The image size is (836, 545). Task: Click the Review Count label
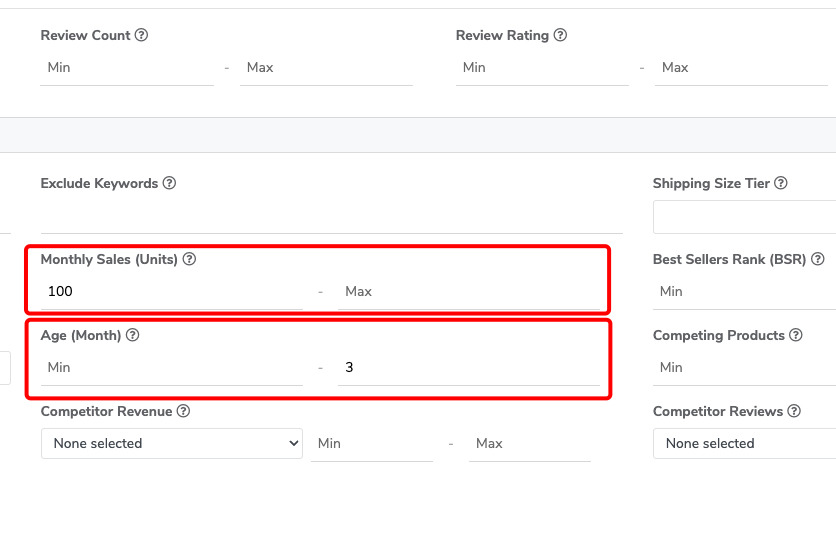[x=85, y=35]
